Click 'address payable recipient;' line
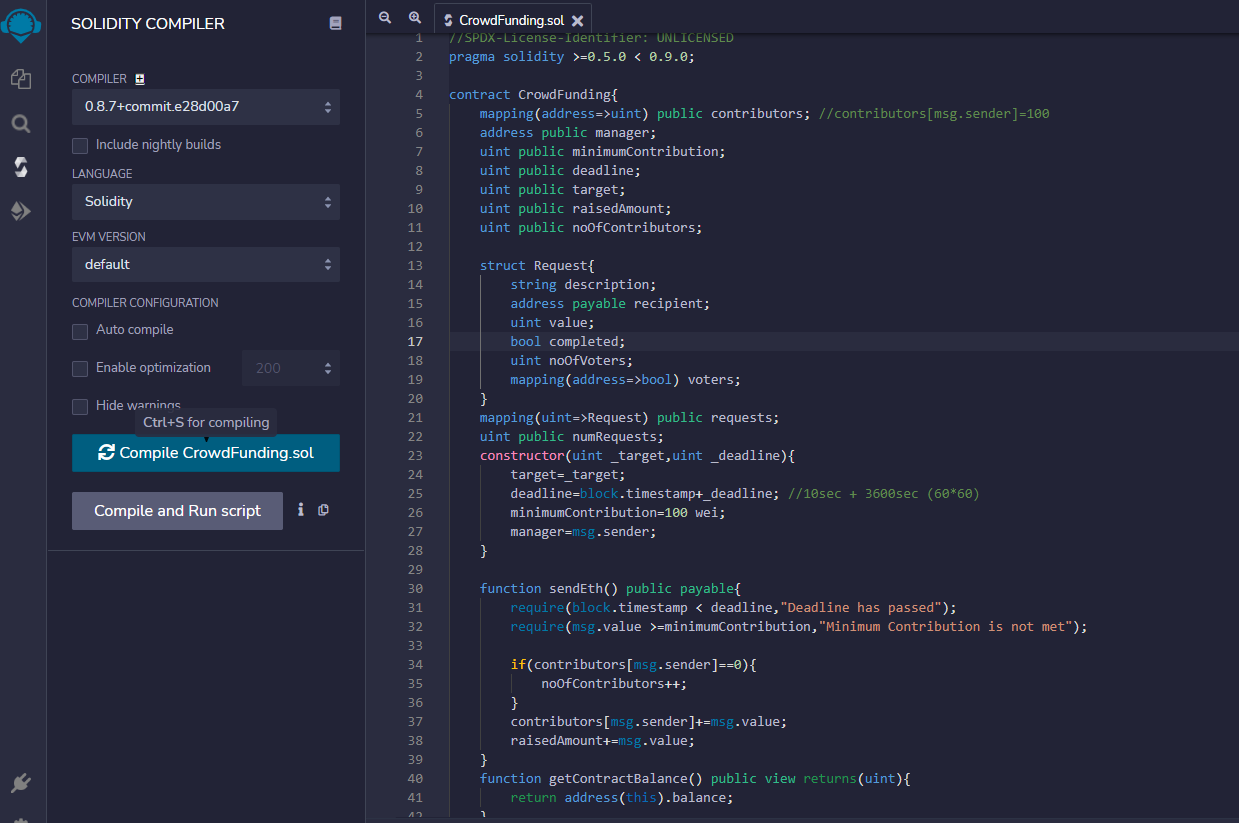This screenshot has width=1239, height=823. 610,303
